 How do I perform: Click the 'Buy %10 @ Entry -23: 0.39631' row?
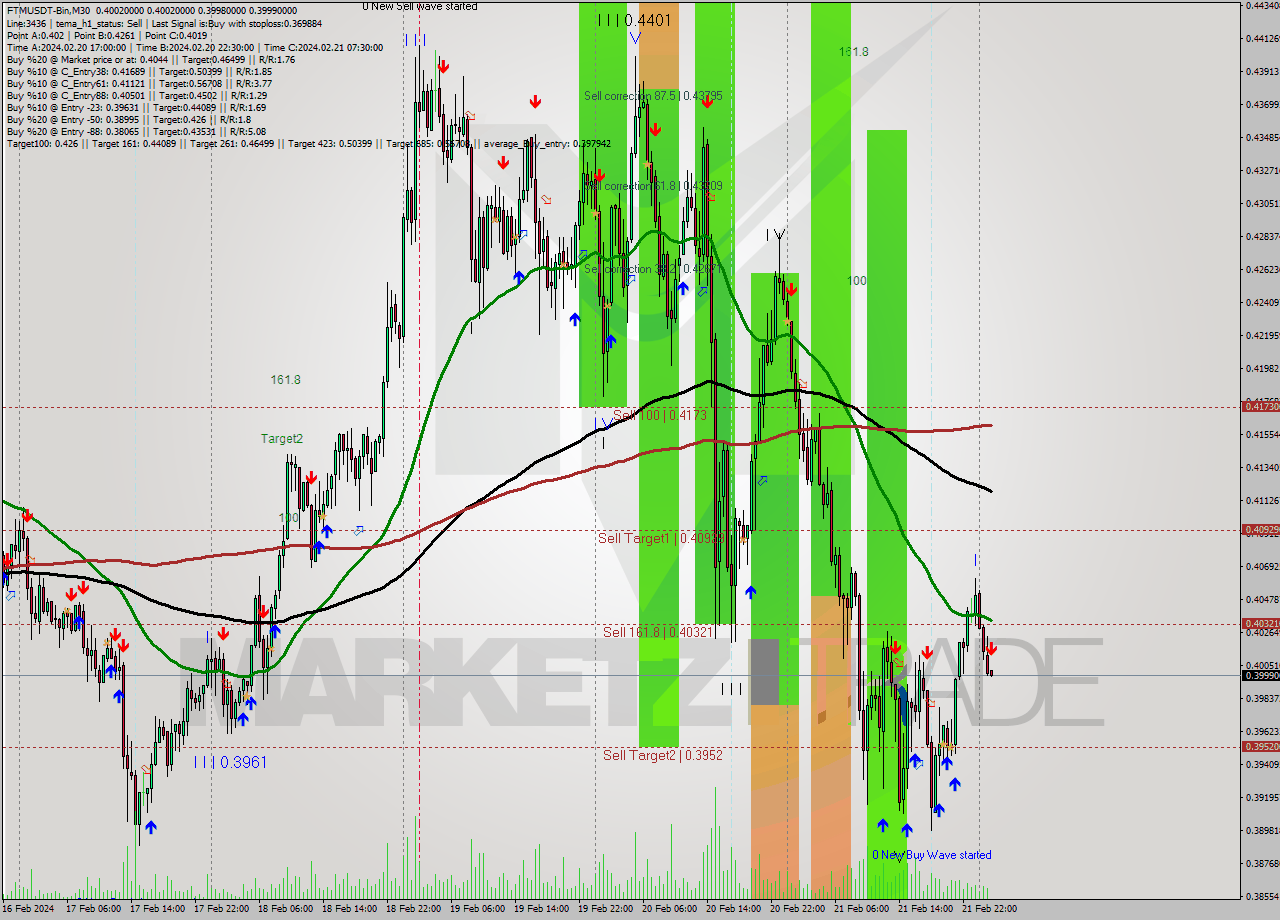[x=136, y=107]
